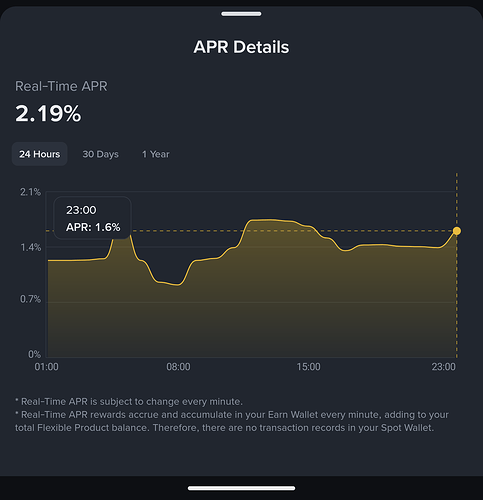483x500 pixels.
Task: Tap the home indicator bar at bottom
Action: tap(241, 488)
